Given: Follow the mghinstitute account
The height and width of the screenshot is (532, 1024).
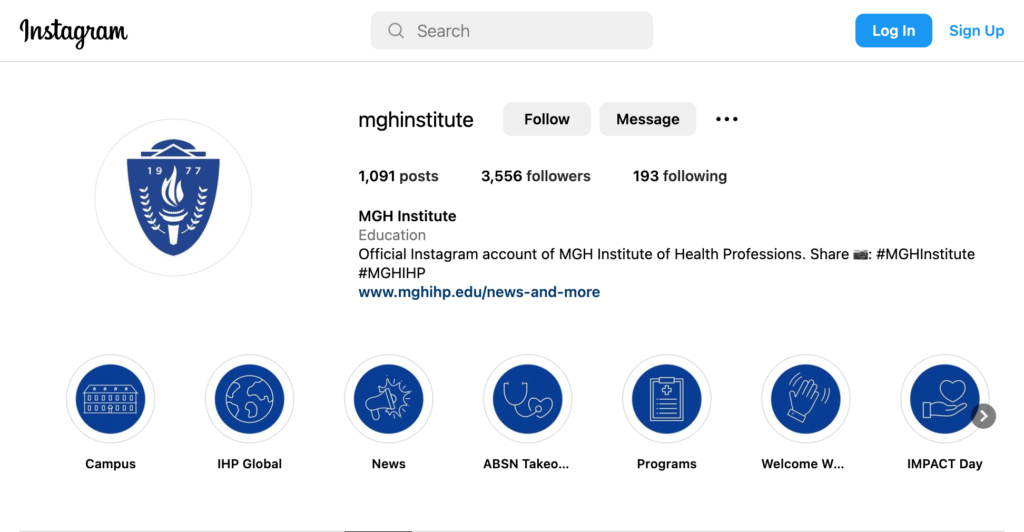Looking at the screenshot, I should tap(547, 119).
